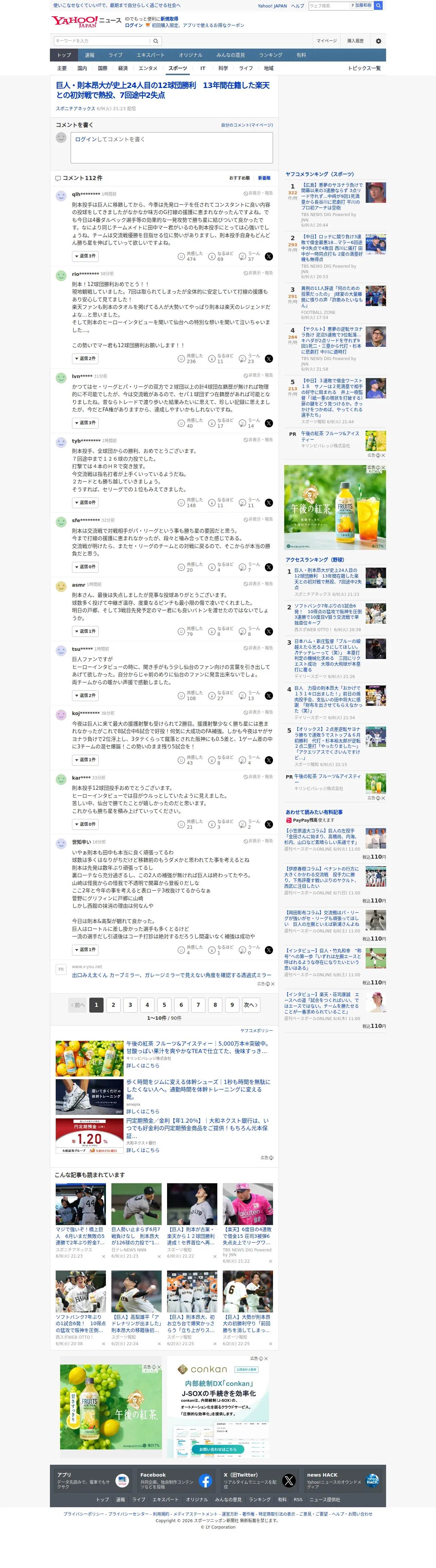
Task: Go to comment page 9
Action: [232, 1005]
